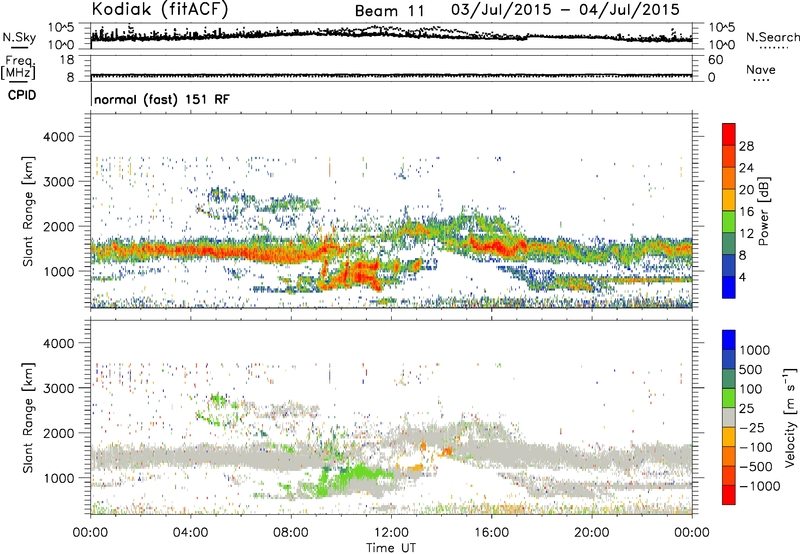Select the 'Beam 11' label
The image size is (800, 554).
(x=389, y=11)
